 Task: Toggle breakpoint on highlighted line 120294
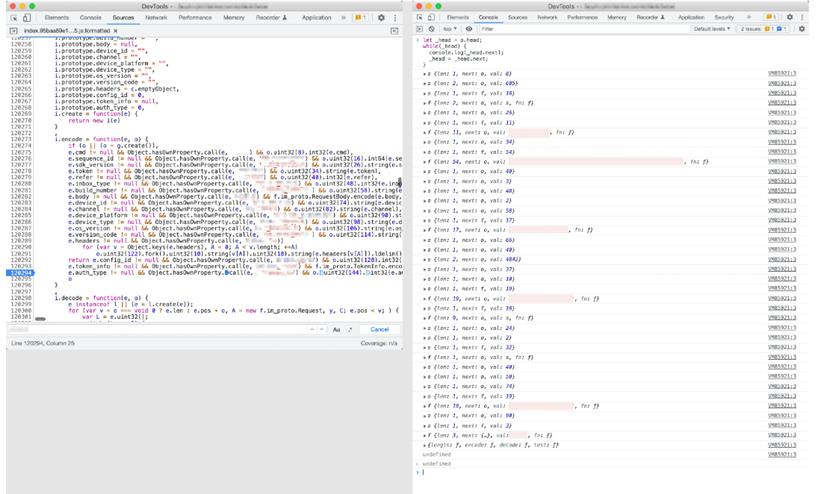20,273
